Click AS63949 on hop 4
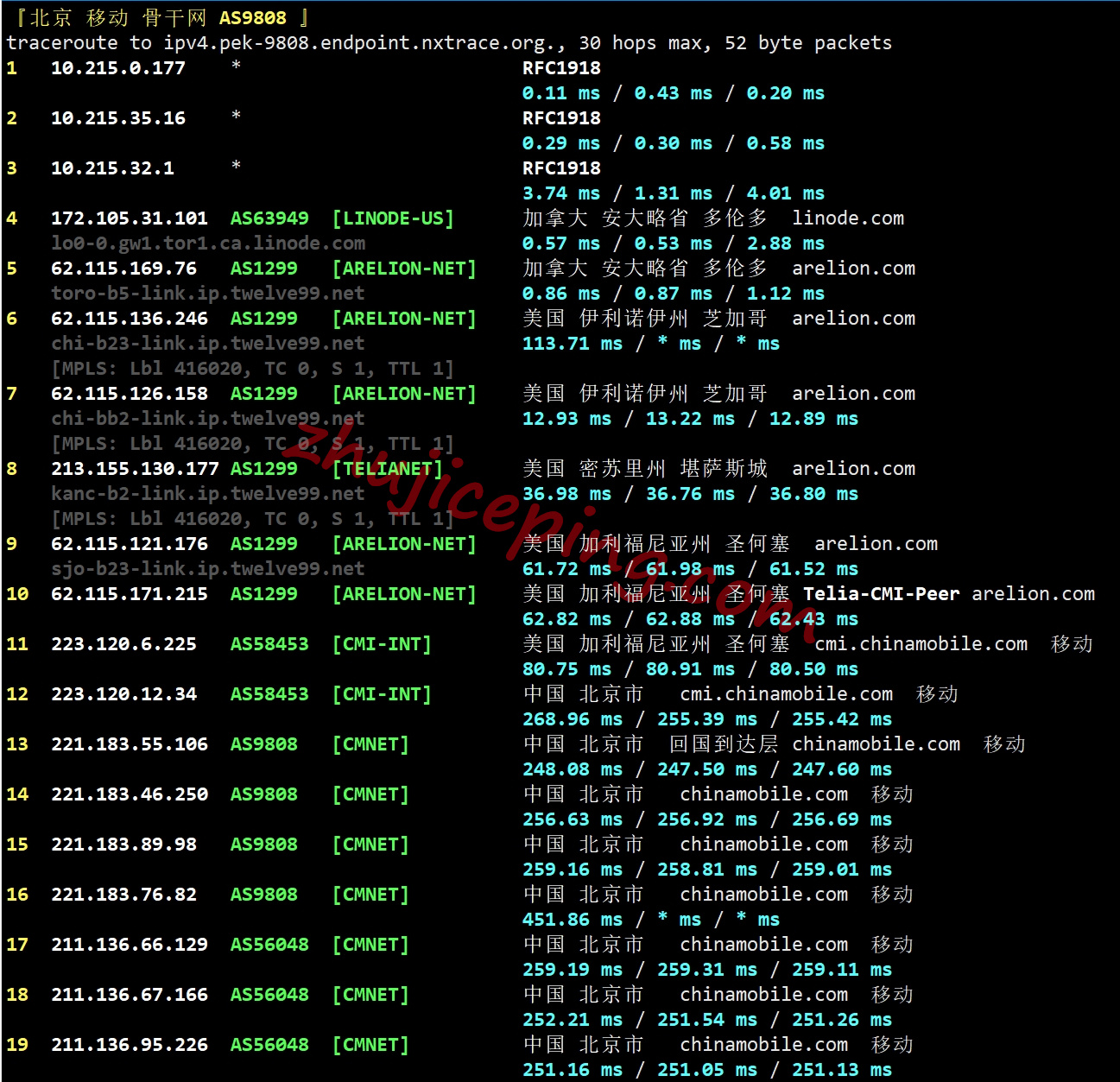 point(269,218)
